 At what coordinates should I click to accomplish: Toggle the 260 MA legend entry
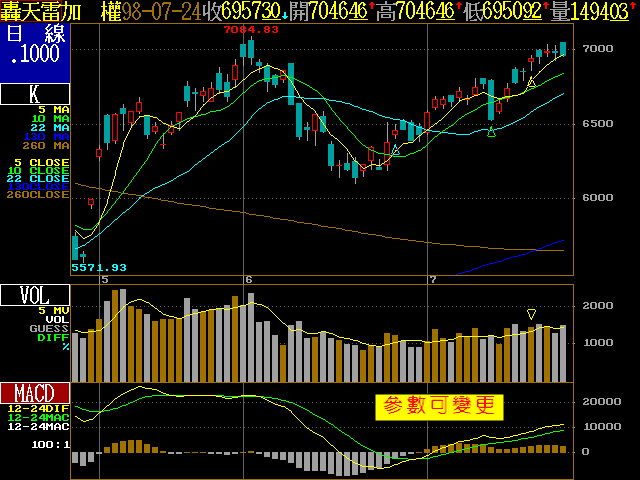click(49, 146)
